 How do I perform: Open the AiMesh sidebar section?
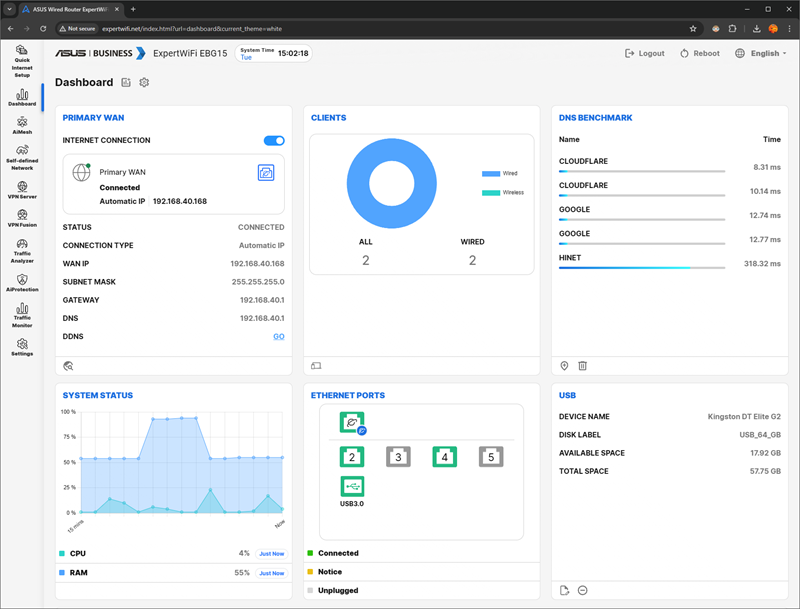click(21, 125)
